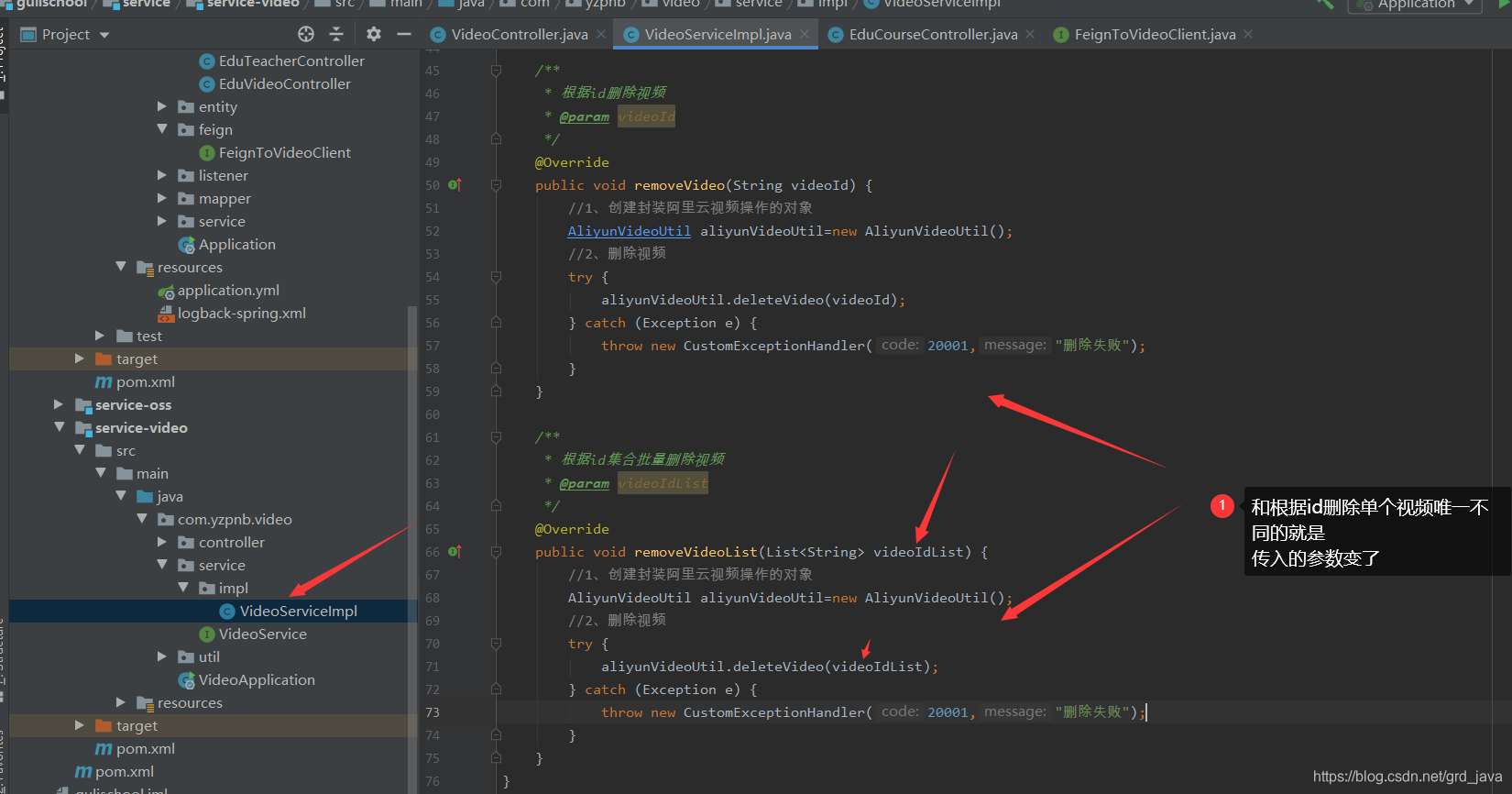Image resolution: width=1512 pixels, height=794 pixels.
Task: Expand the service-oss module
Action: 59,404
